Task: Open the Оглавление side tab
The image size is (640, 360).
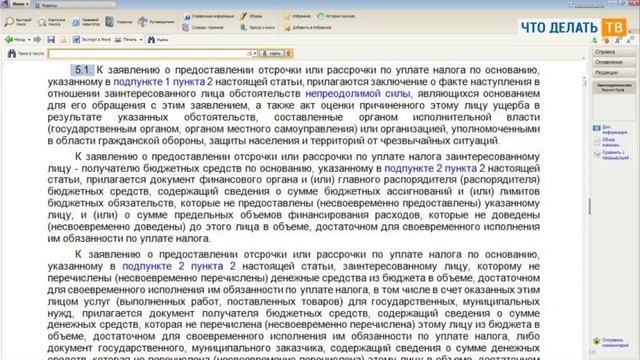Action: click(613, 62)
